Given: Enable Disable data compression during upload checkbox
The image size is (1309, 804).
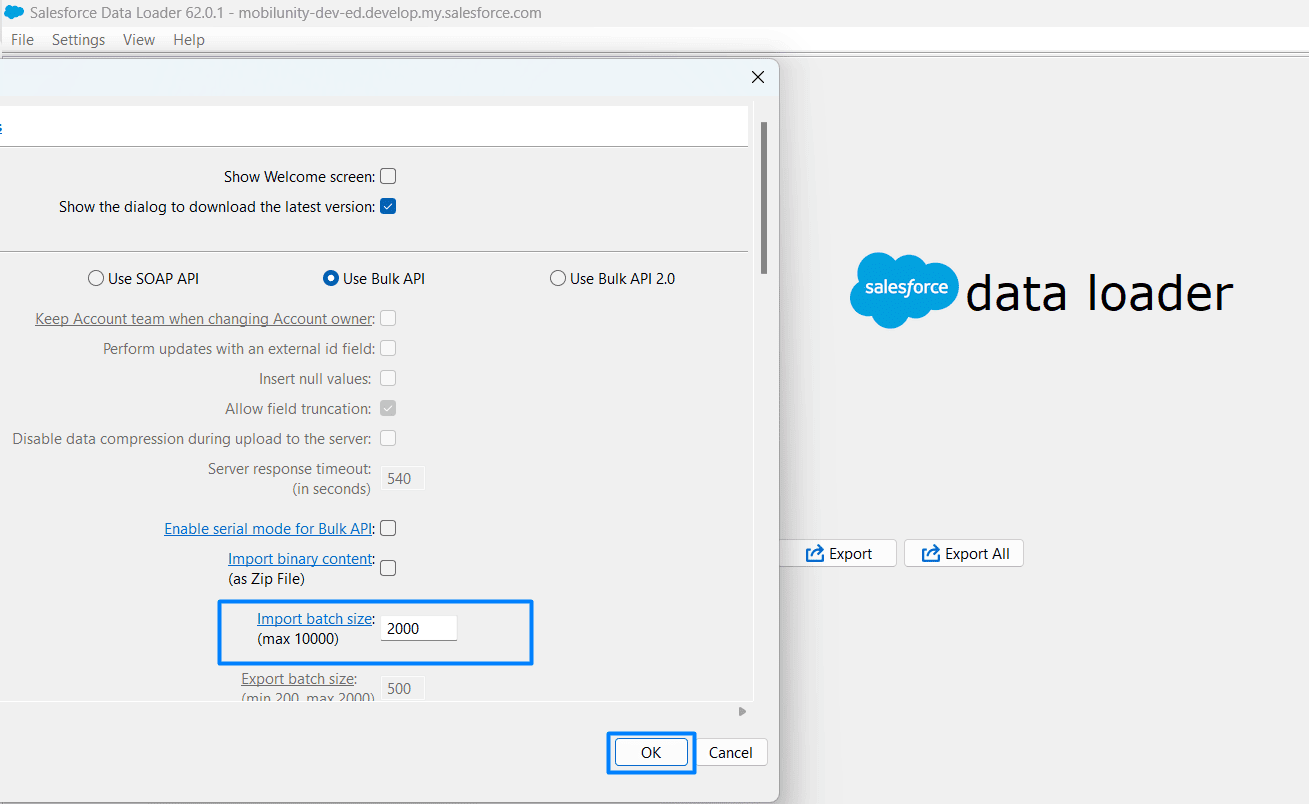Looking at the screenshot, I should [x=388, y=438].
